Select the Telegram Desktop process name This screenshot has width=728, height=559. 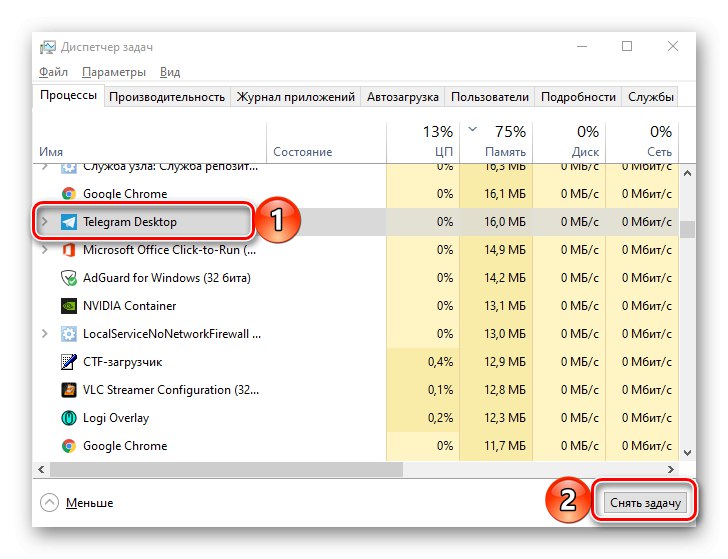point(130,222)
